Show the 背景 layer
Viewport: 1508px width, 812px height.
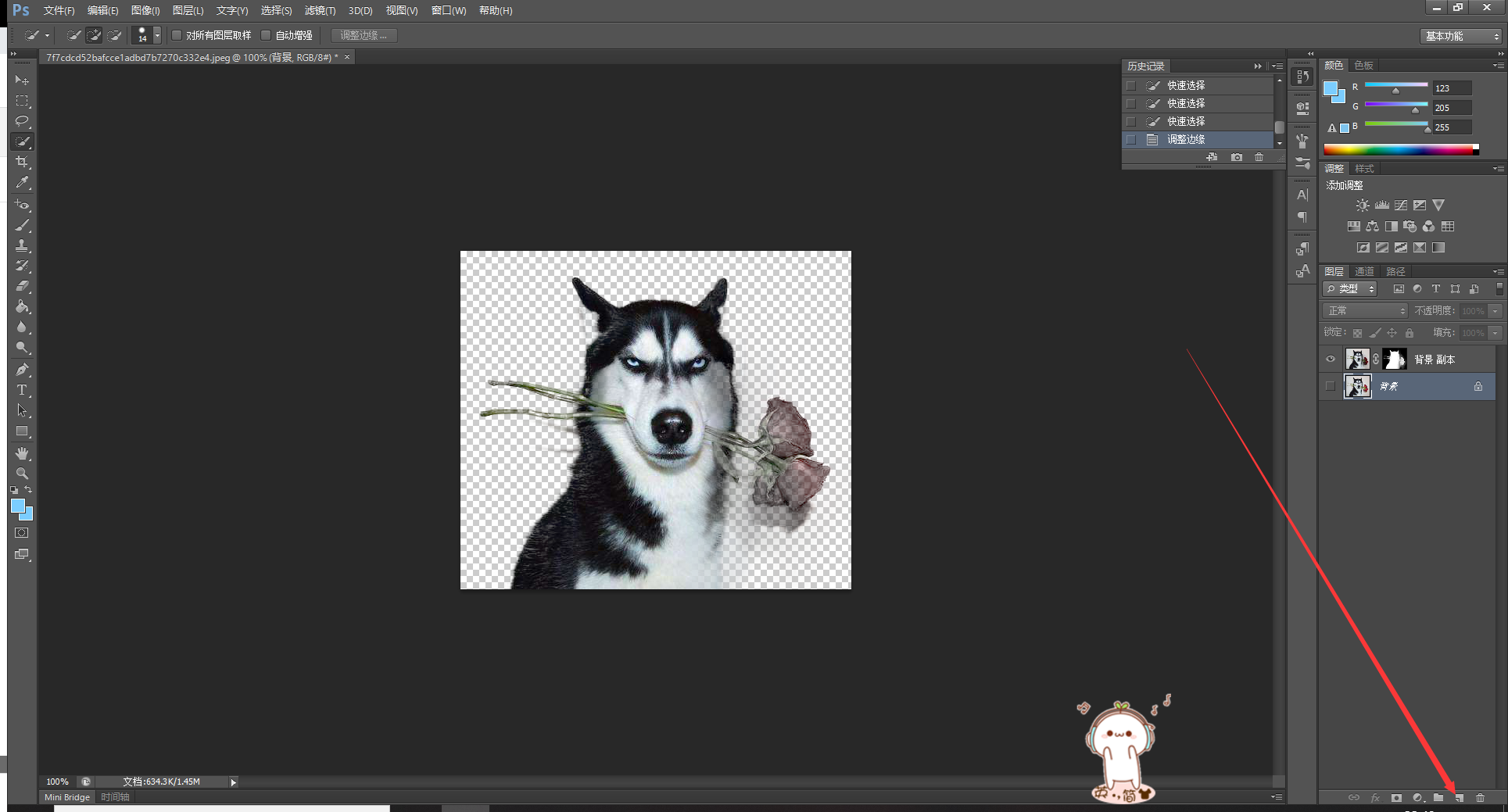[1331, 386]
